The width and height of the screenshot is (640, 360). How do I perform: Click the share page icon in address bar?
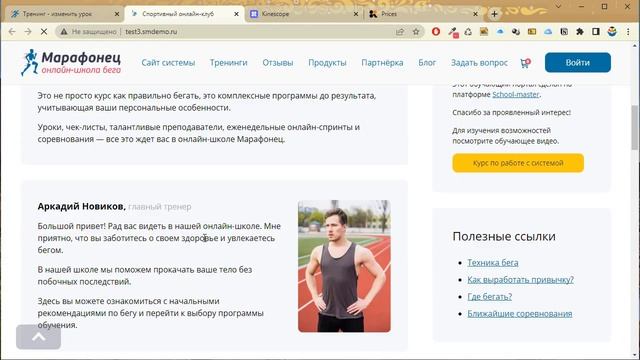[x=400, y=31]
